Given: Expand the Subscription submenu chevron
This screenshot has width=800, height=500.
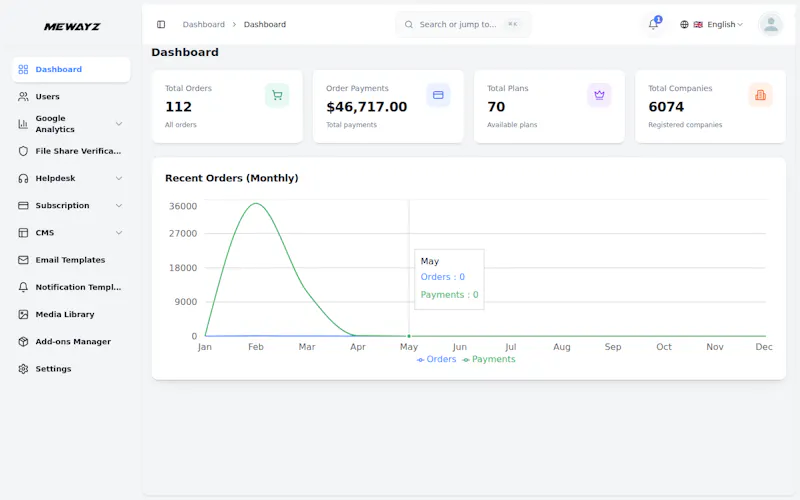Looking at the screenshot, I should point(119,206).
